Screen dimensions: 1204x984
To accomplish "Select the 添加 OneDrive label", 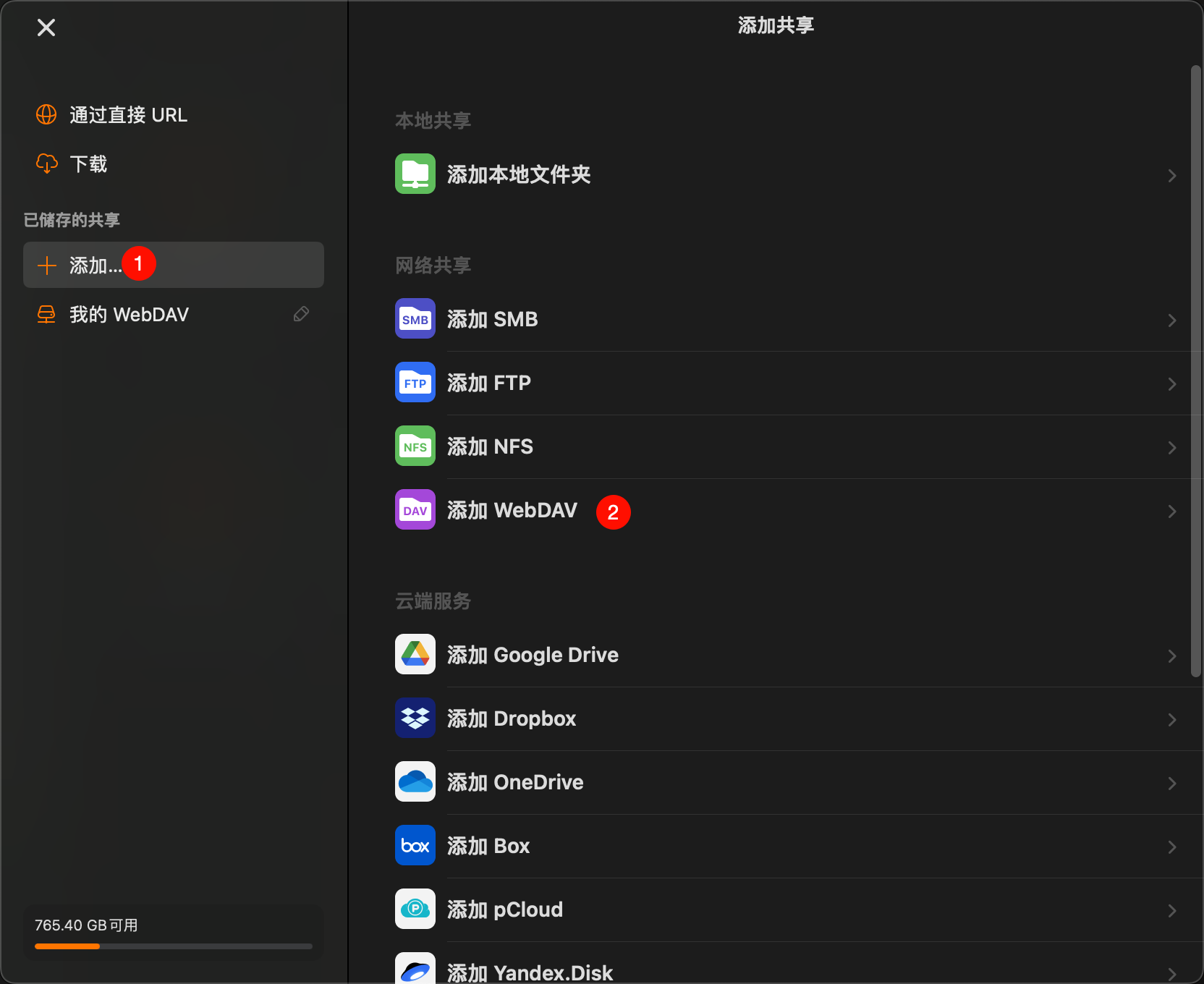I will (x=515, y=782).
